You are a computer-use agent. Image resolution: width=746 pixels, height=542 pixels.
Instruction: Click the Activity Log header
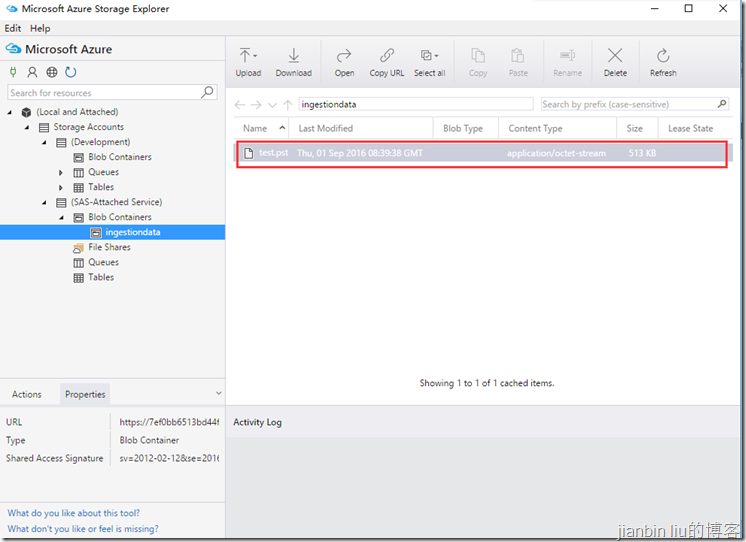[x=257, y=422]
